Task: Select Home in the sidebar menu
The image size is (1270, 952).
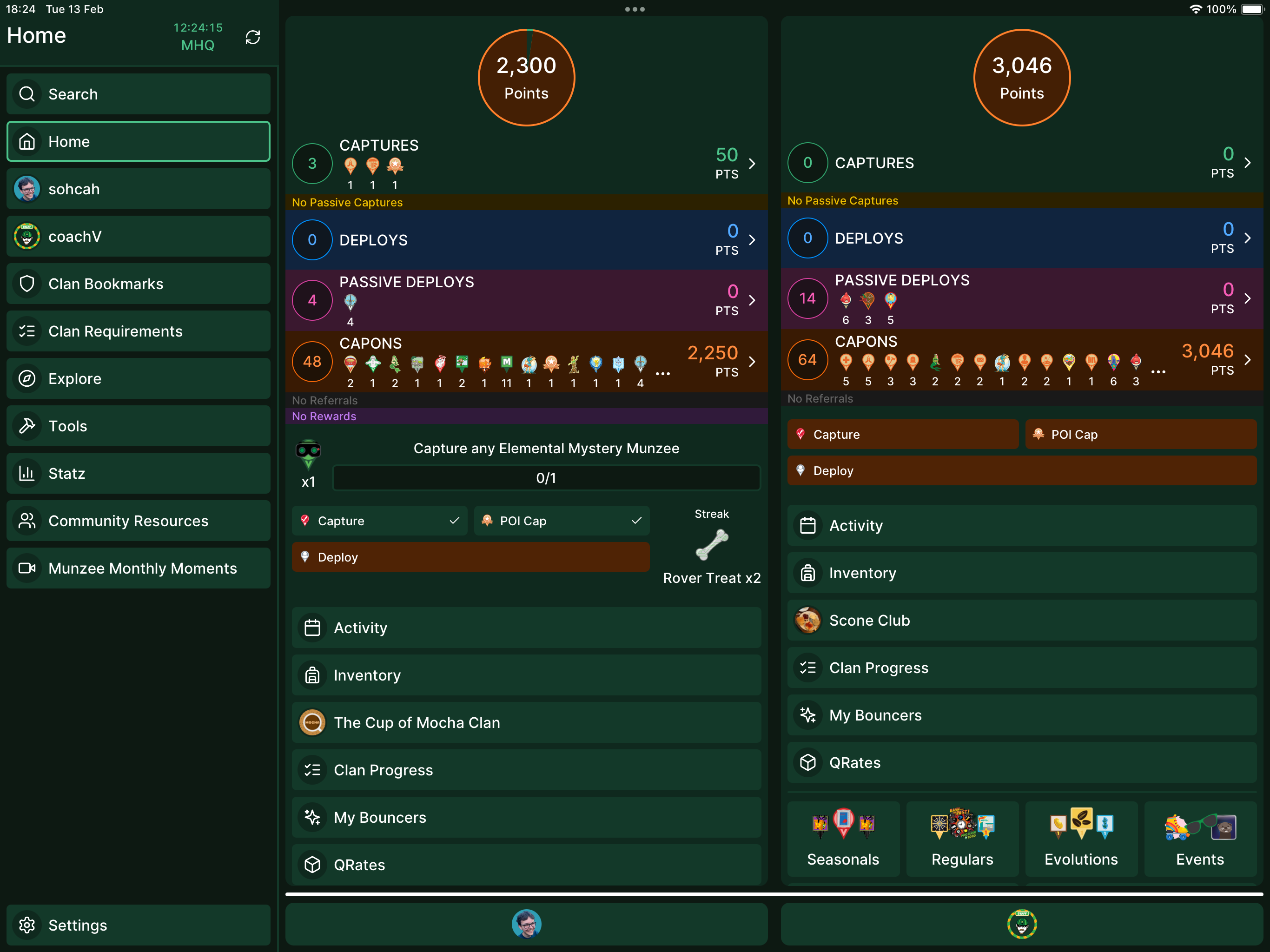Action: coord(139,141)
